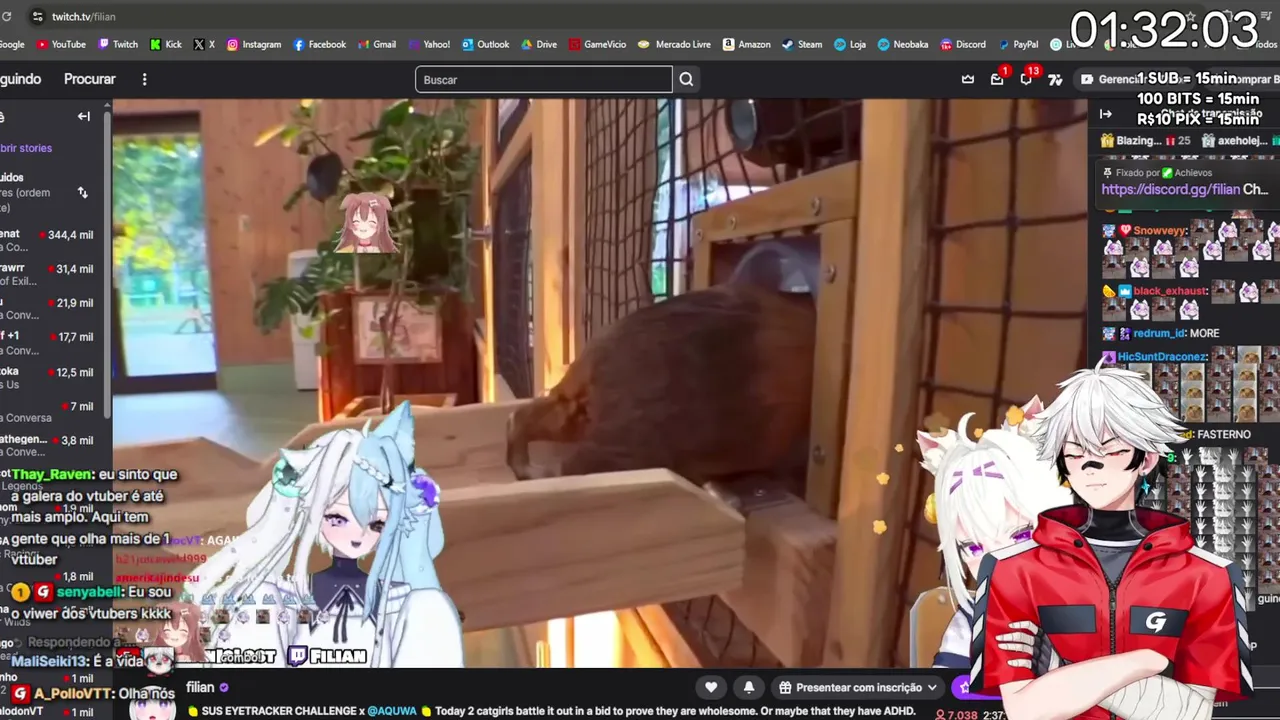Open the Neobaka bookmark
Screen dimensions: 1280x720
click(x=903, y=44)
